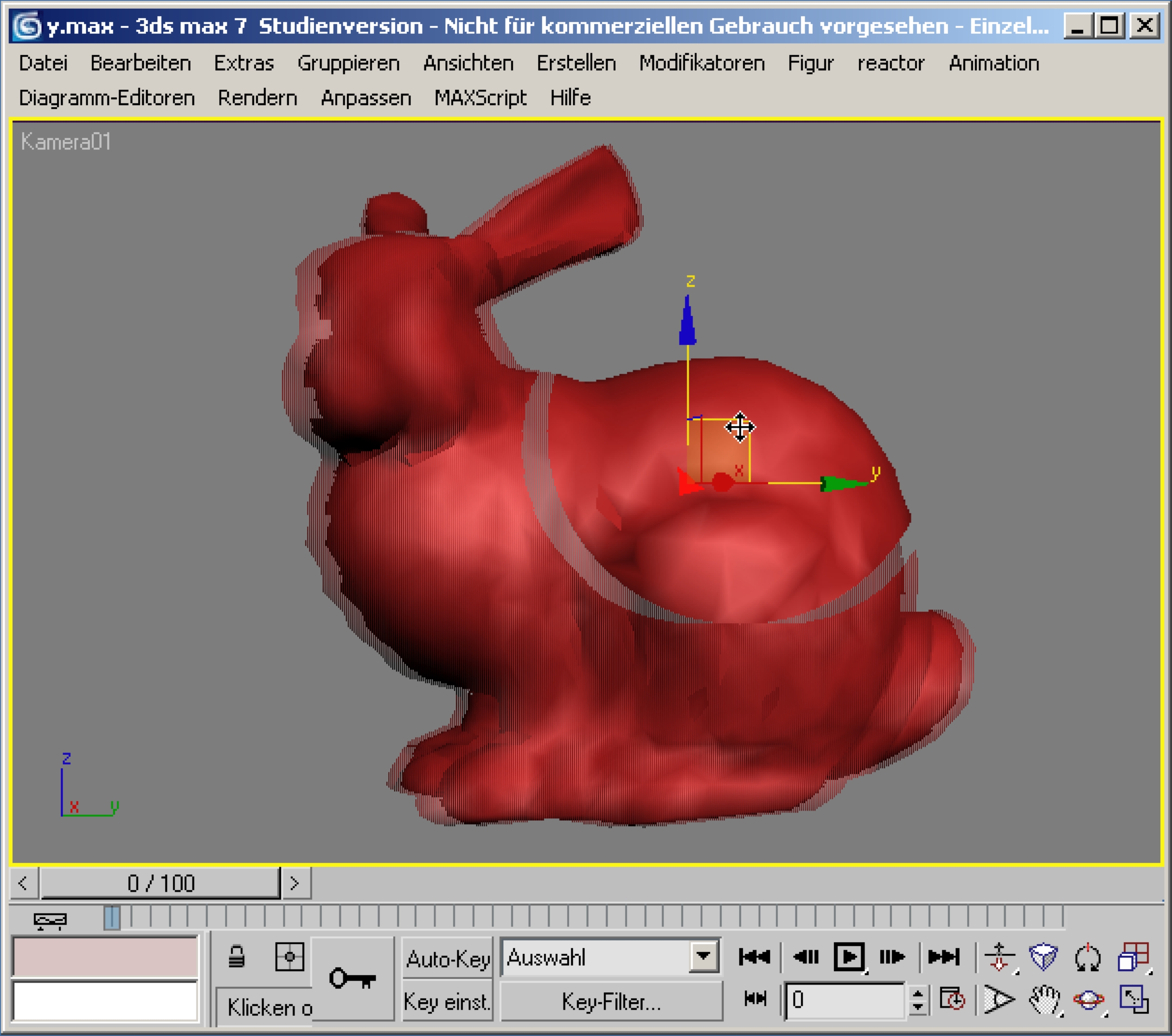Open the Key-Filter dialog
The height and width of the screenshot is (1036, 1172).
tap(611, 1002)
